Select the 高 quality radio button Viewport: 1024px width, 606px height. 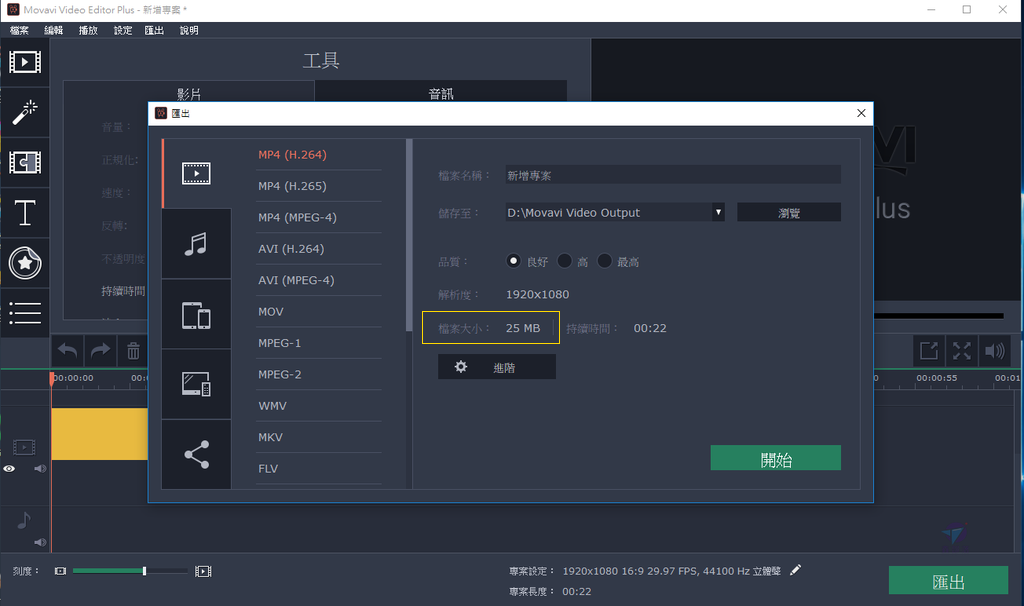coord(564,261)
